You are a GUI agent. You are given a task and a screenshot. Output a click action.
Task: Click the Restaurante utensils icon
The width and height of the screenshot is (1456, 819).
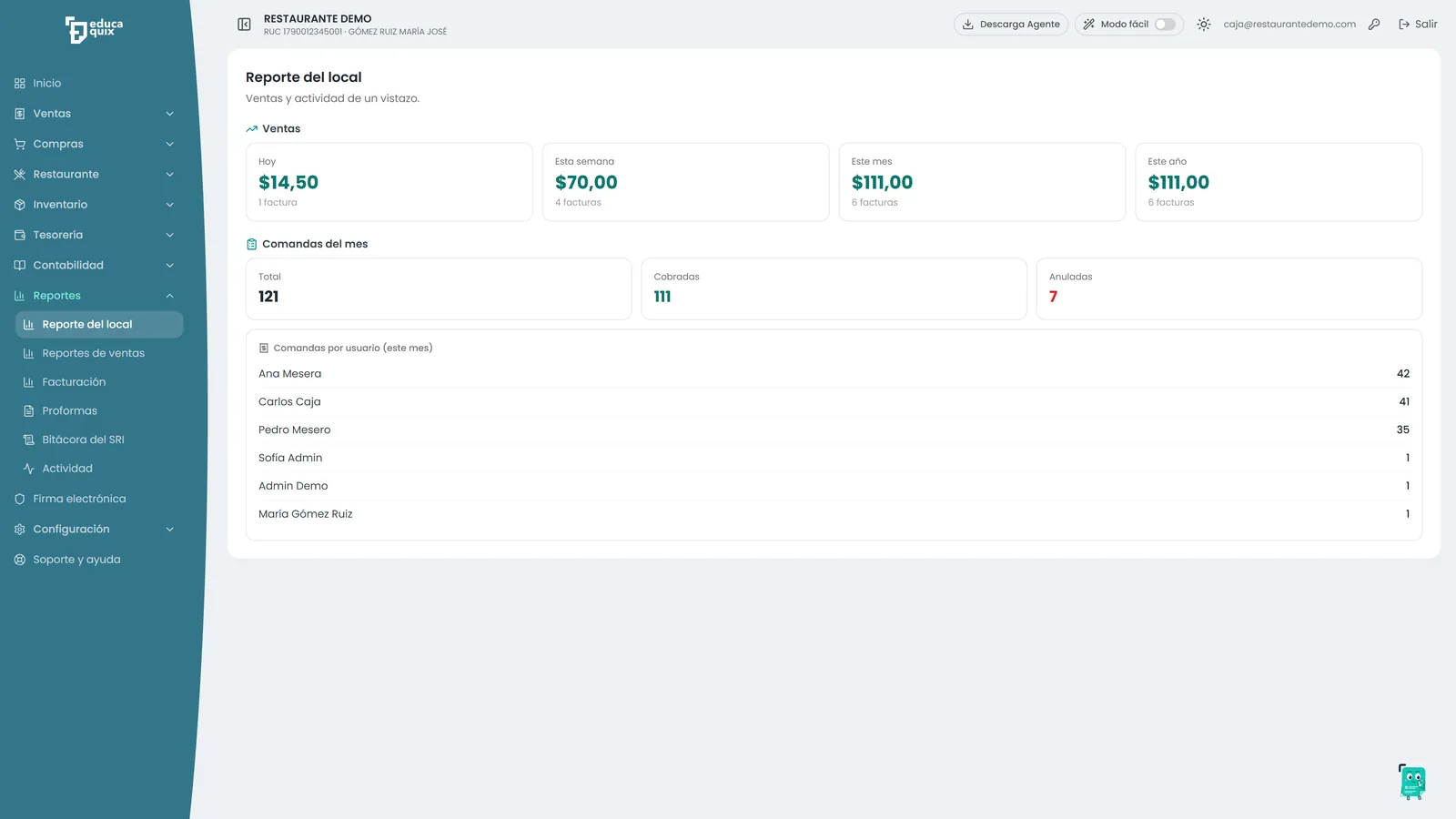coord(20,175)
